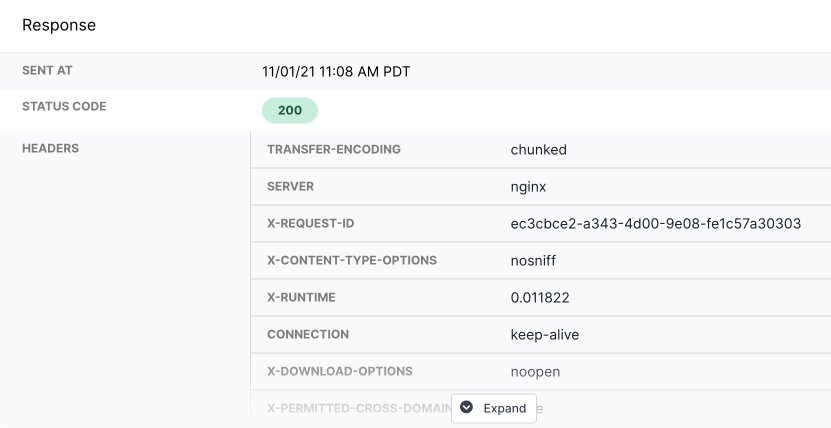Click the Expand button

click(493, 408)
